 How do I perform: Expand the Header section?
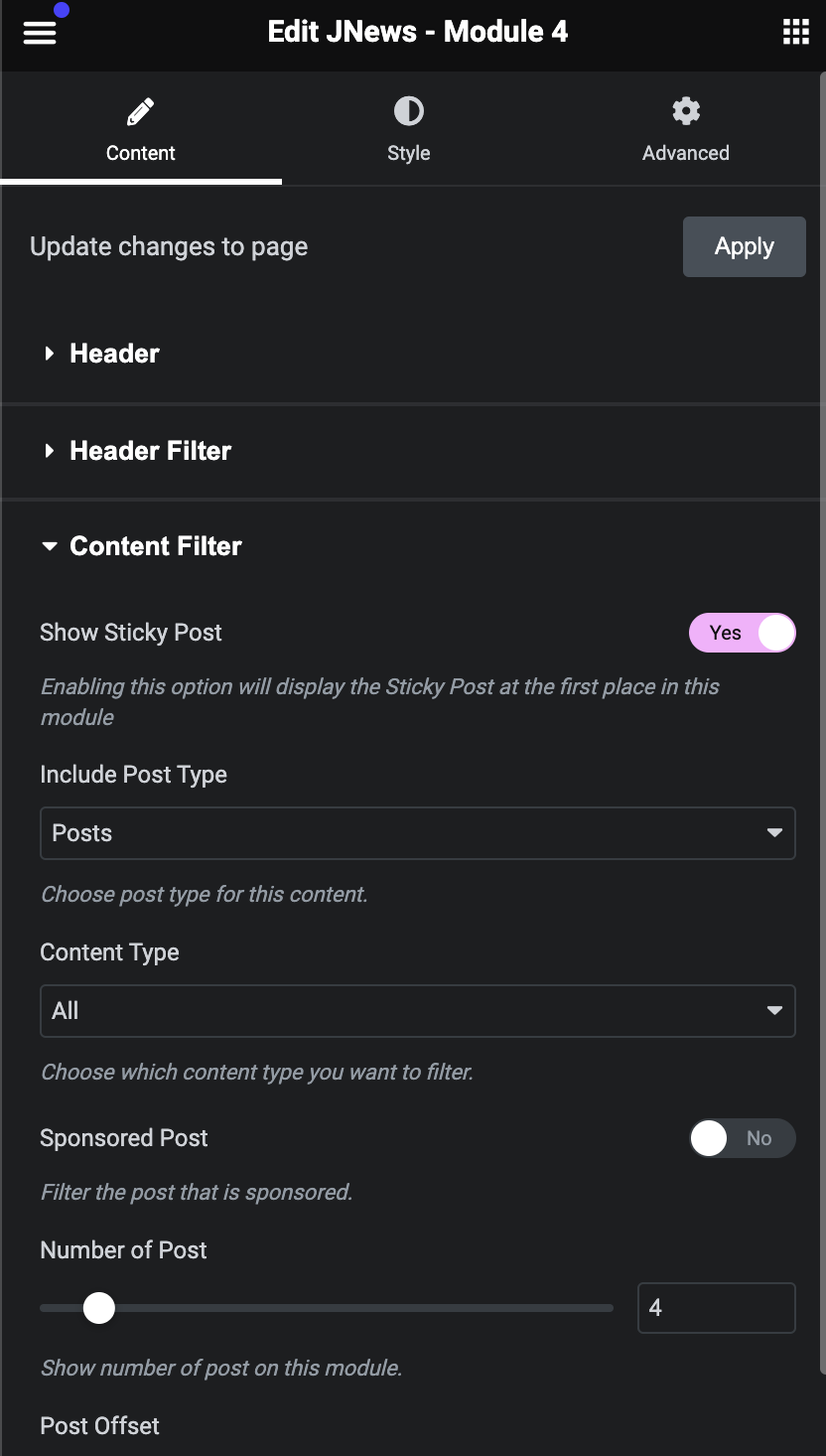[x=115, y=354]
